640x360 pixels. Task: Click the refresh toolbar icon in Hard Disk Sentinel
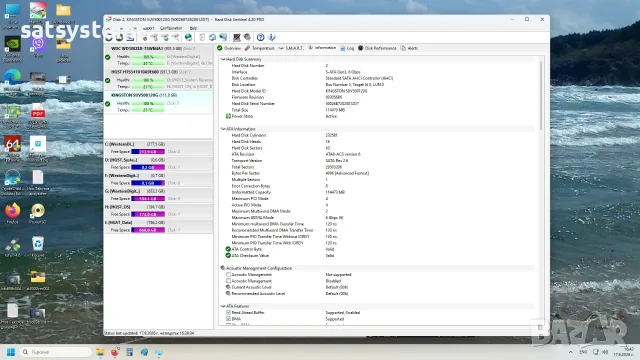109,38
